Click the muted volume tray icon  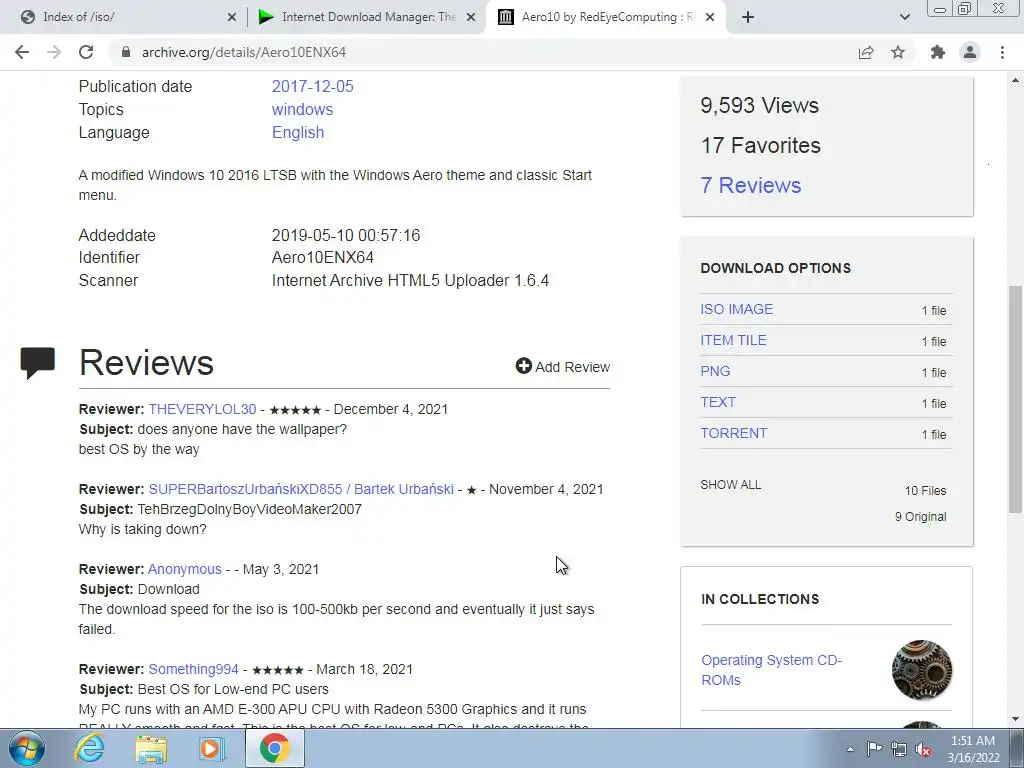923,749
